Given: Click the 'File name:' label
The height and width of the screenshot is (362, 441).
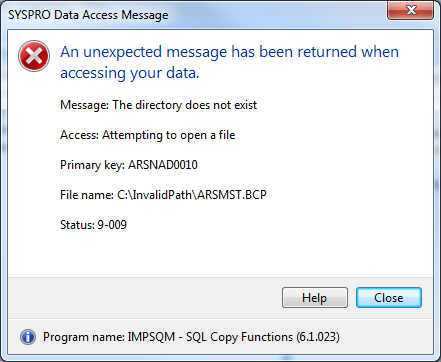Looking at the screenshot, I should [x=87, y=195].
